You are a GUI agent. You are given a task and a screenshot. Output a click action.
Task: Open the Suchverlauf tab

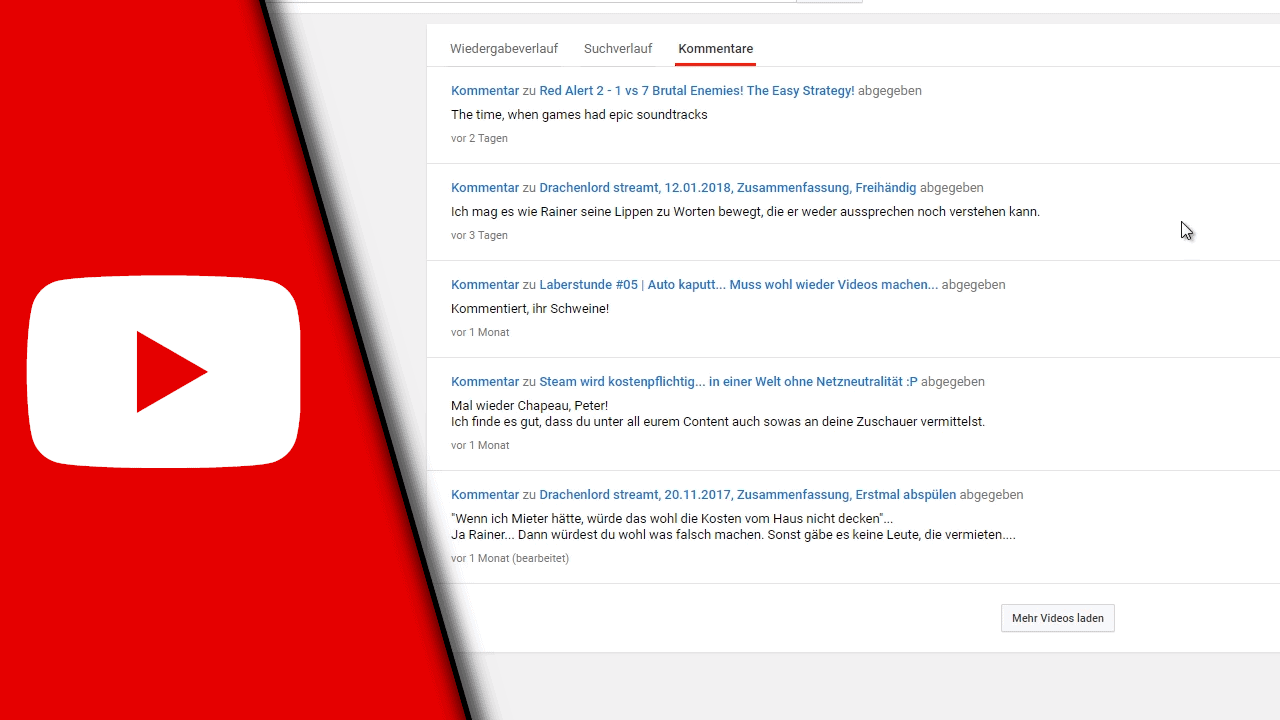point(618,48)
